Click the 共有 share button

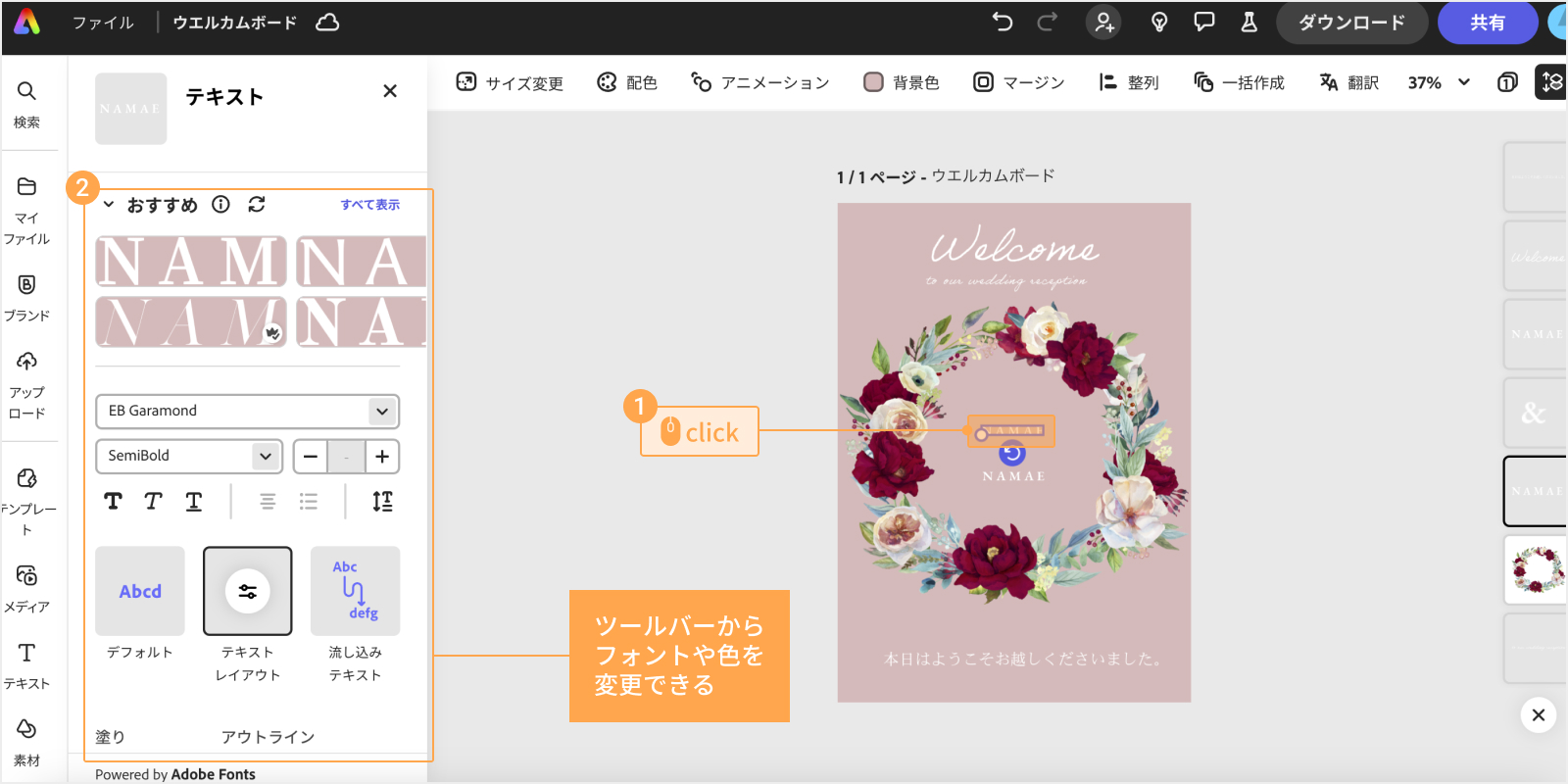click(1488, 23)
